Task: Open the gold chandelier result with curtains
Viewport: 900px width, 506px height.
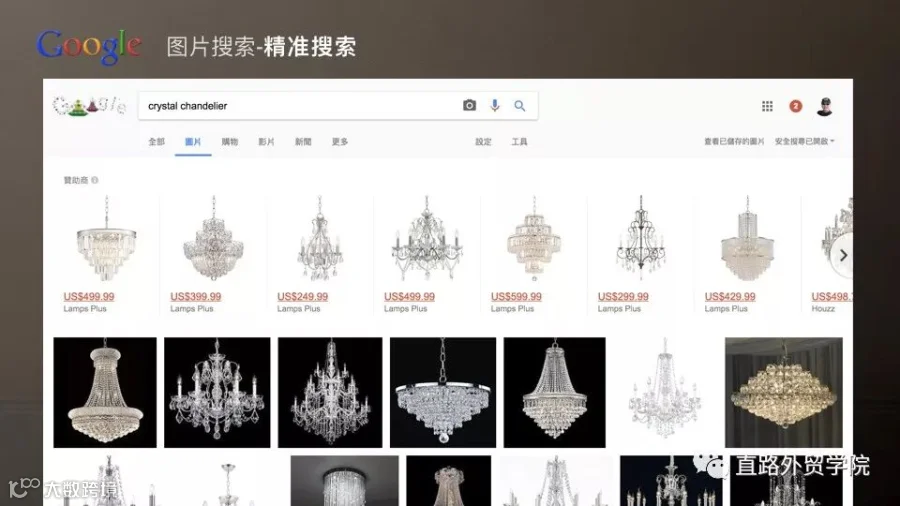Action: [783, 392]
